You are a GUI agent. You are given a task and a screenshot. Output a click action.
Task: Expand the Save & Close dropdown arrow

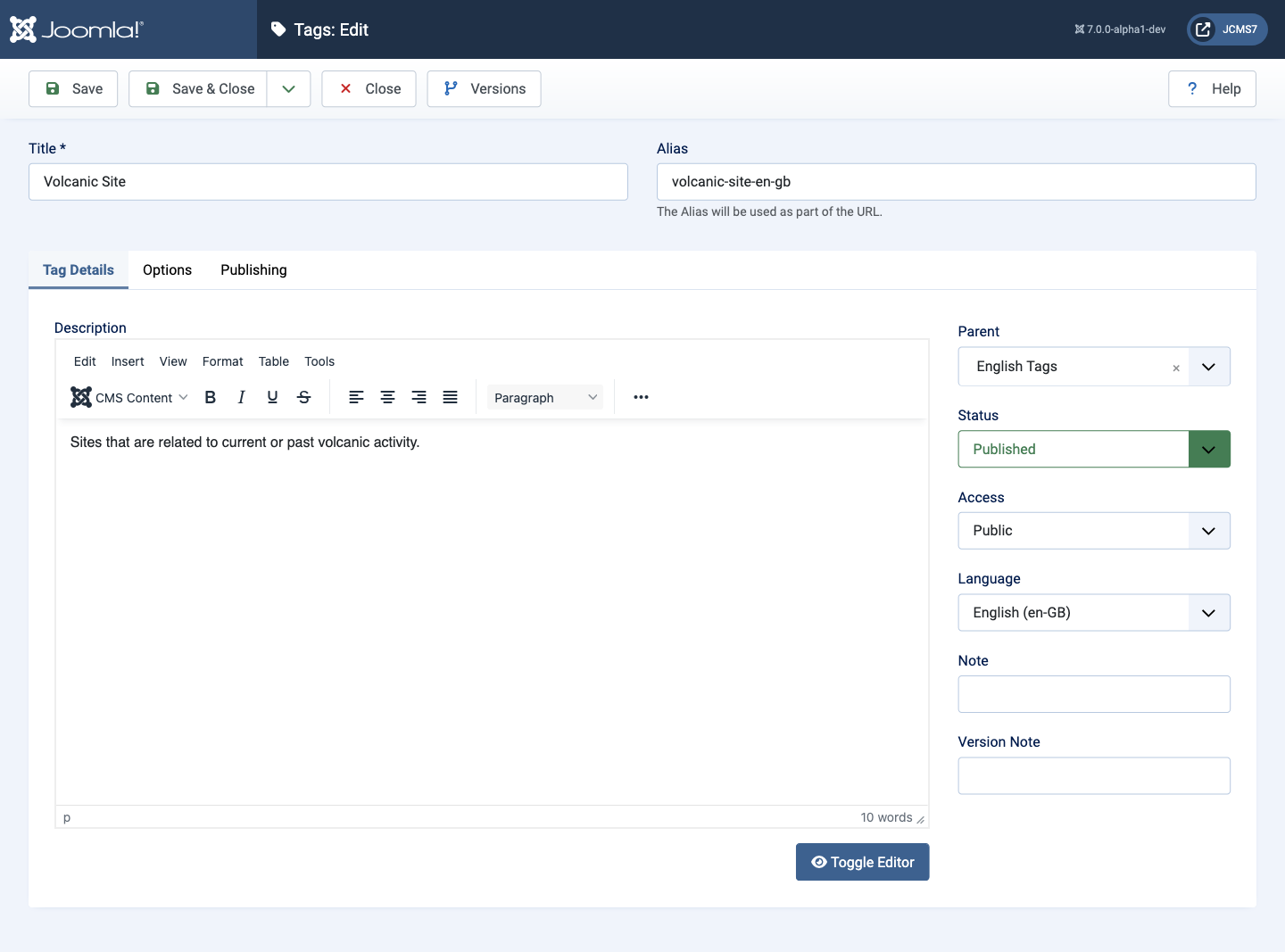click(288, 88)
